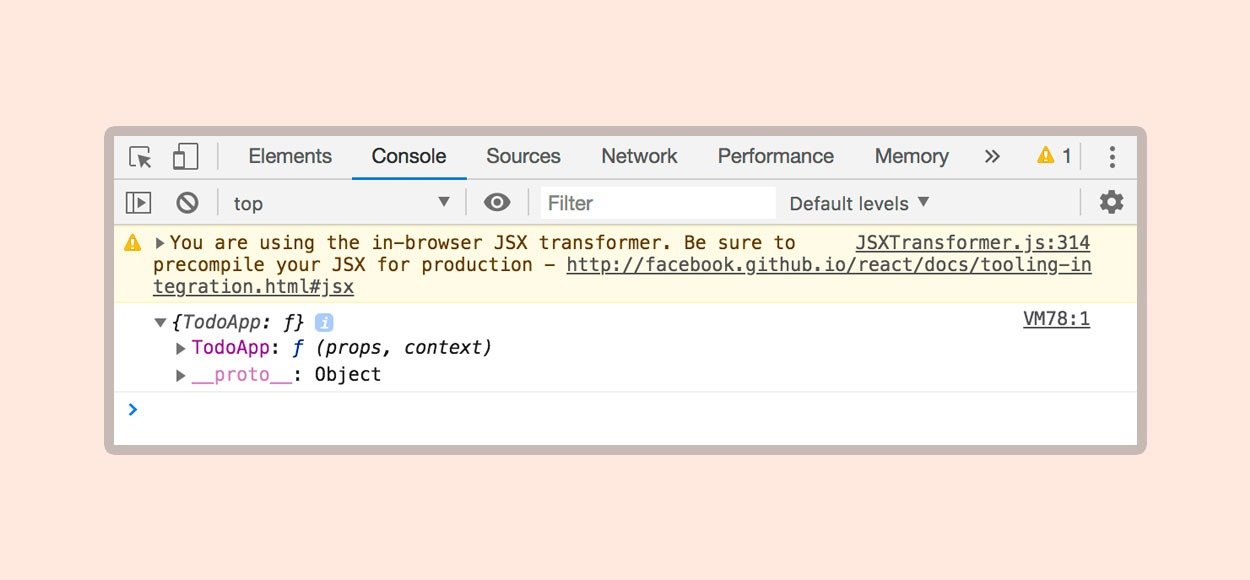1250x580 pixels.
Task: Open console settings gear icon
Action: point(1111,203)
